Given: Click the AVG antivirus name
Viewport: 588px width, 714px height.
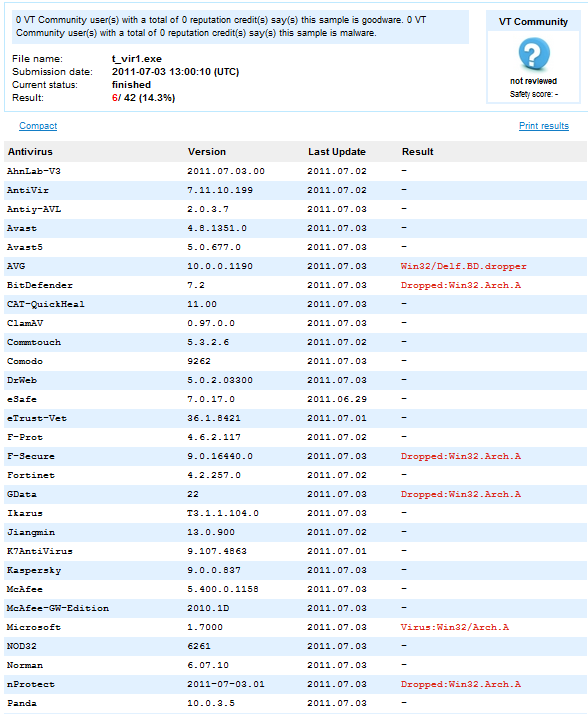Looking at the screenshot, I should click(16, 266).
